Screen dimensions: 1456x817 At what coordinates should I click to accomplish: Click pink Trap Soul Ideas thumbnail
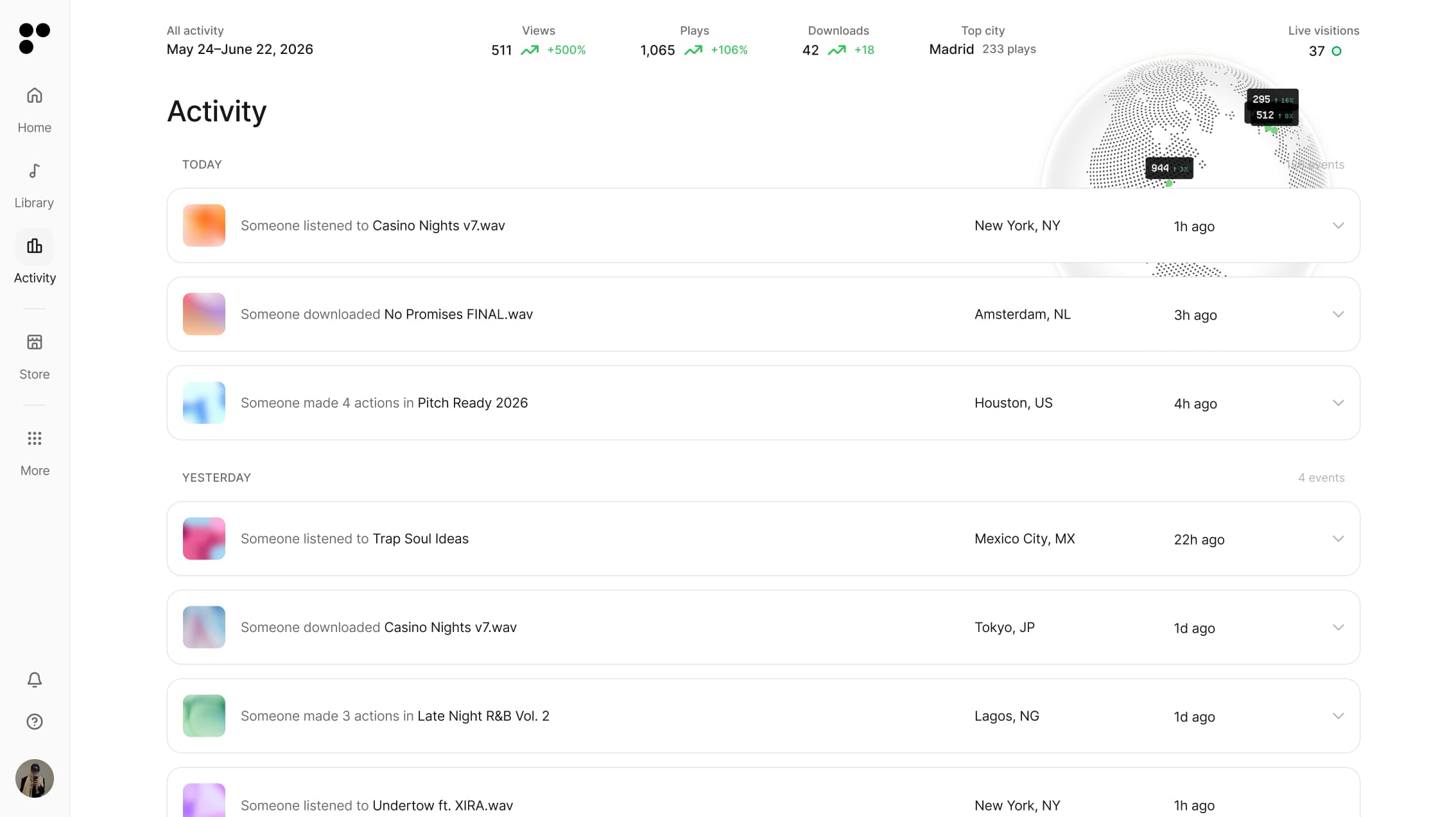(204, 538)
